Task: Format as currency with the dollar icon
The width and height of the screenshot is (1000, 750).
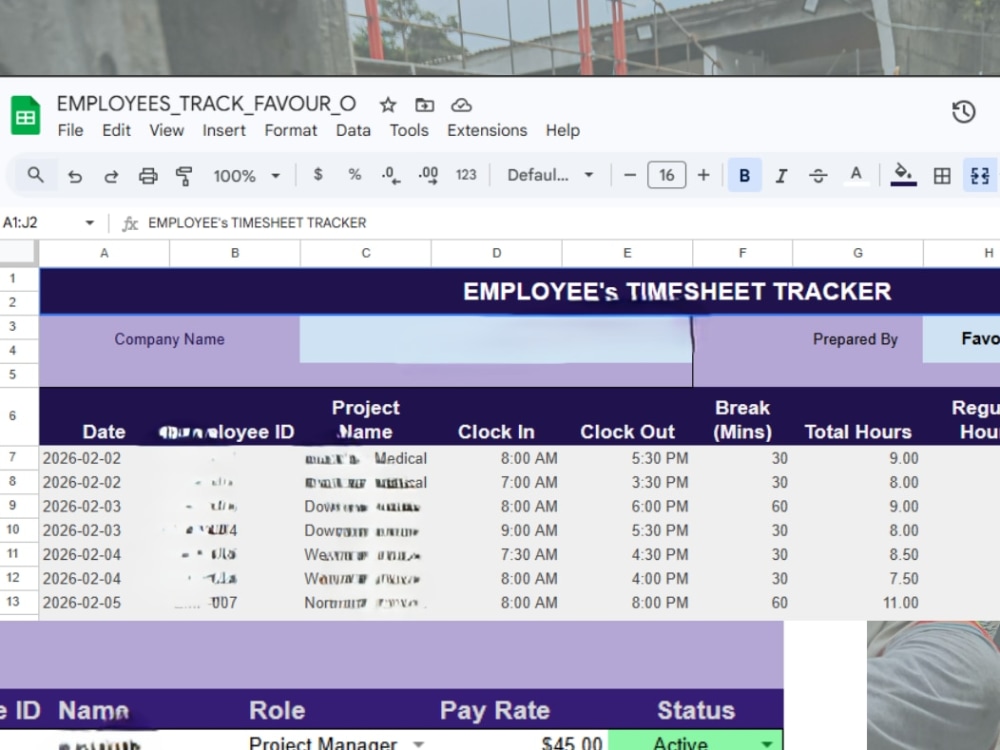Action: pyautogui.click(x=318, y=175)
